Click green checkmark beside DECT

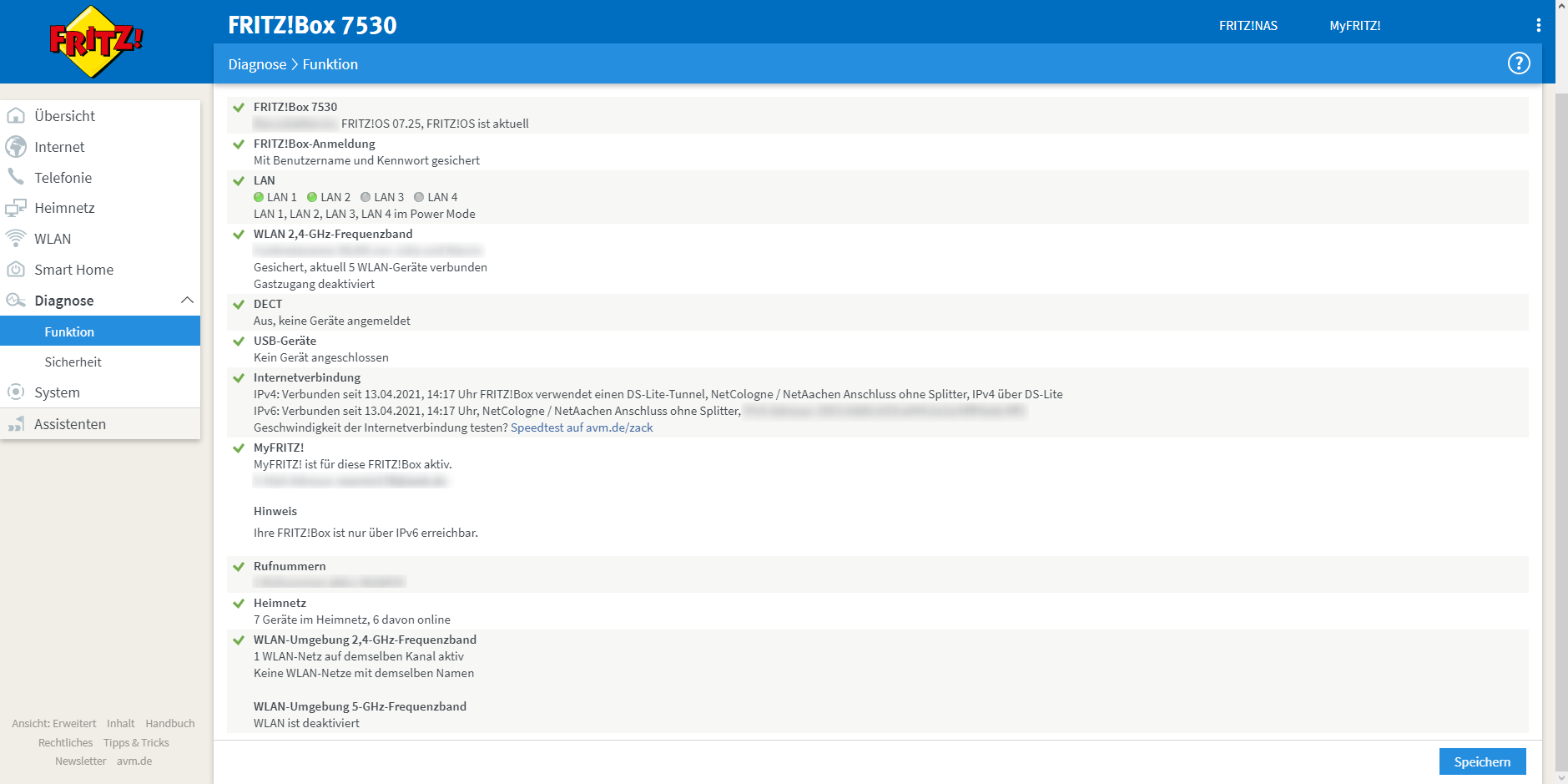[239, 305]
